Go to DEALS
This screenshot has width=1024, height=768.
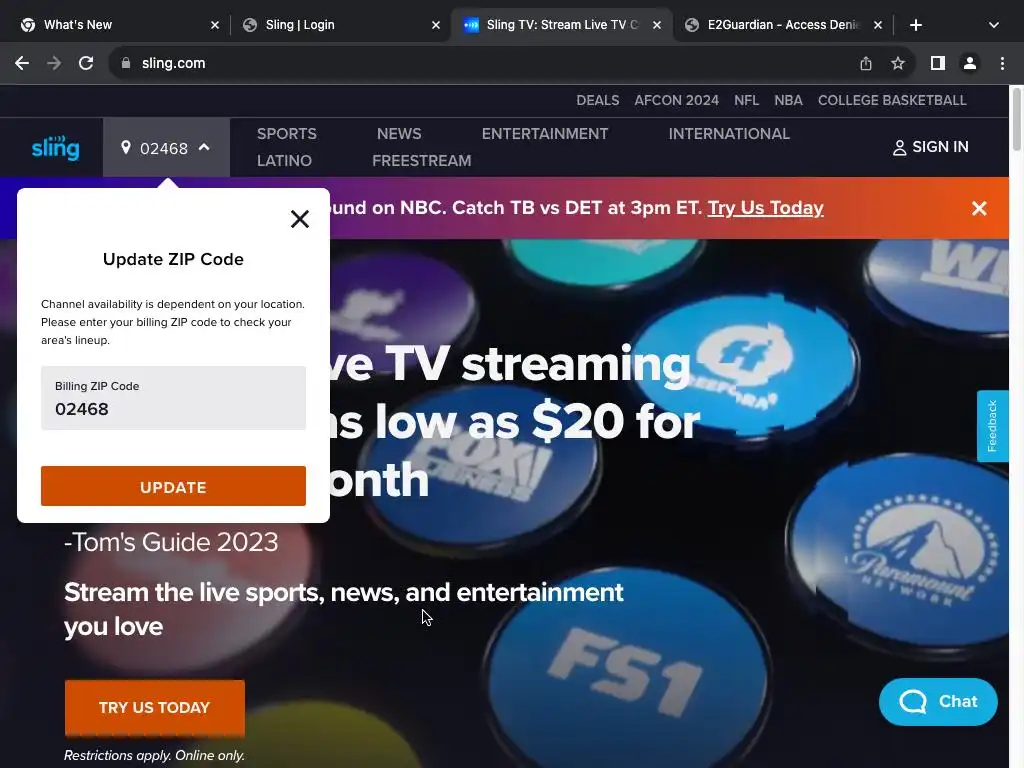tap(598, 101)
